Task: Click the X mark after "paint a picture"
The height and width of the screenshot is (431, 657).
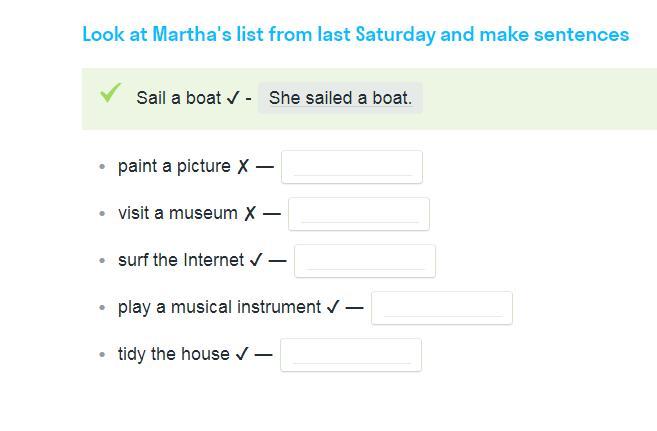Action: 243,167
